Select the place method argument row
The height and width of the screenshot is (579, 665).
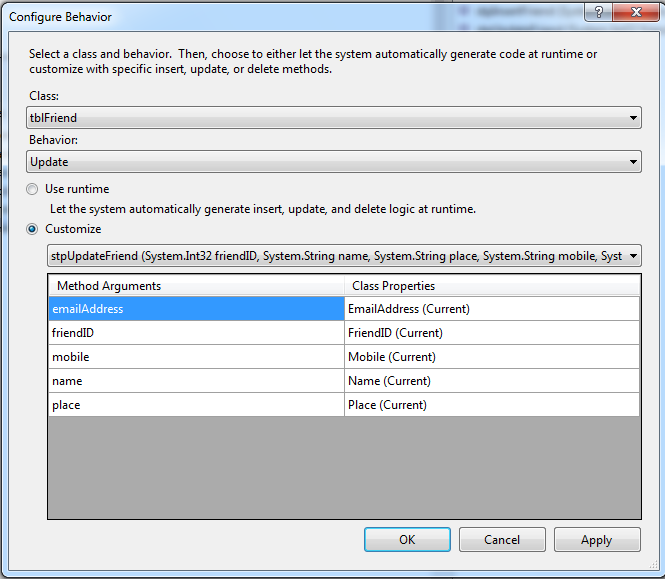197,405
